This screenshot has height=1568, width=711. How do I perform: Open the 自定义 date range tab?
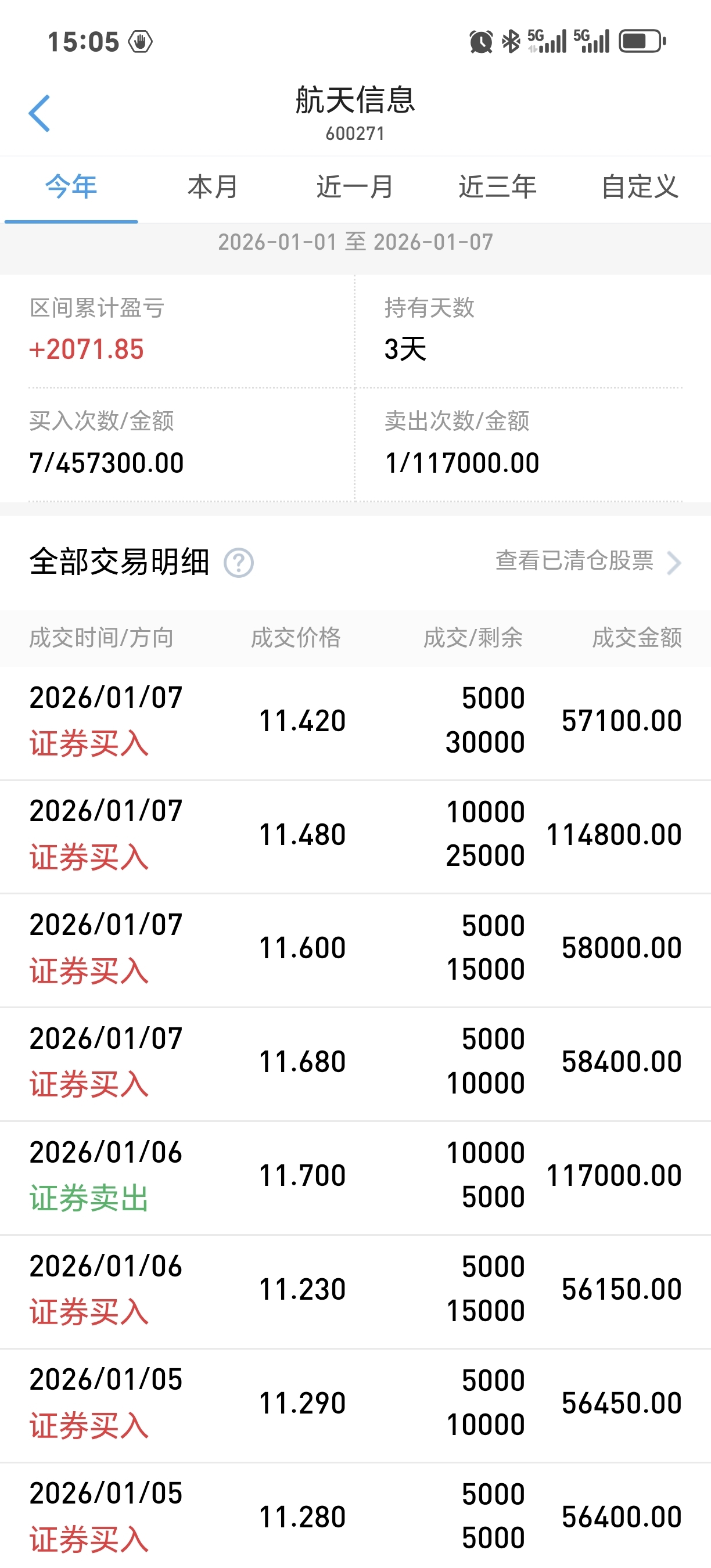pos(640,186)
